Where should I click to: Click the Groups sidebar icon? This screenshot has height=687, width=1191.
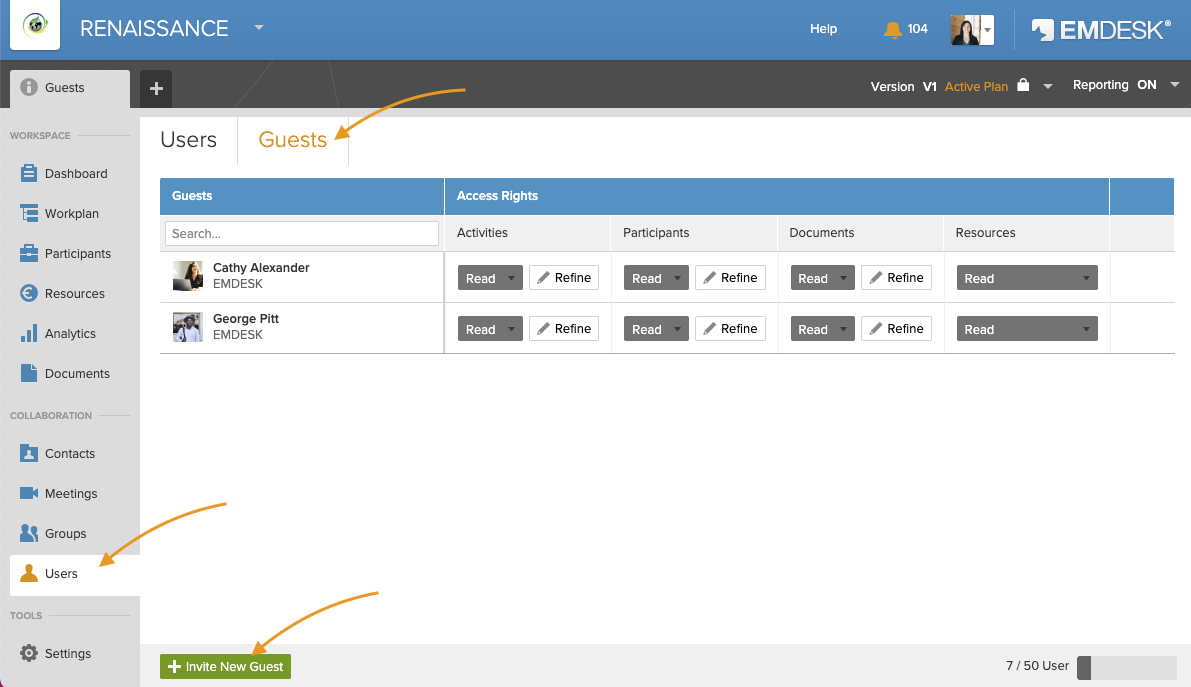(29, 533)
